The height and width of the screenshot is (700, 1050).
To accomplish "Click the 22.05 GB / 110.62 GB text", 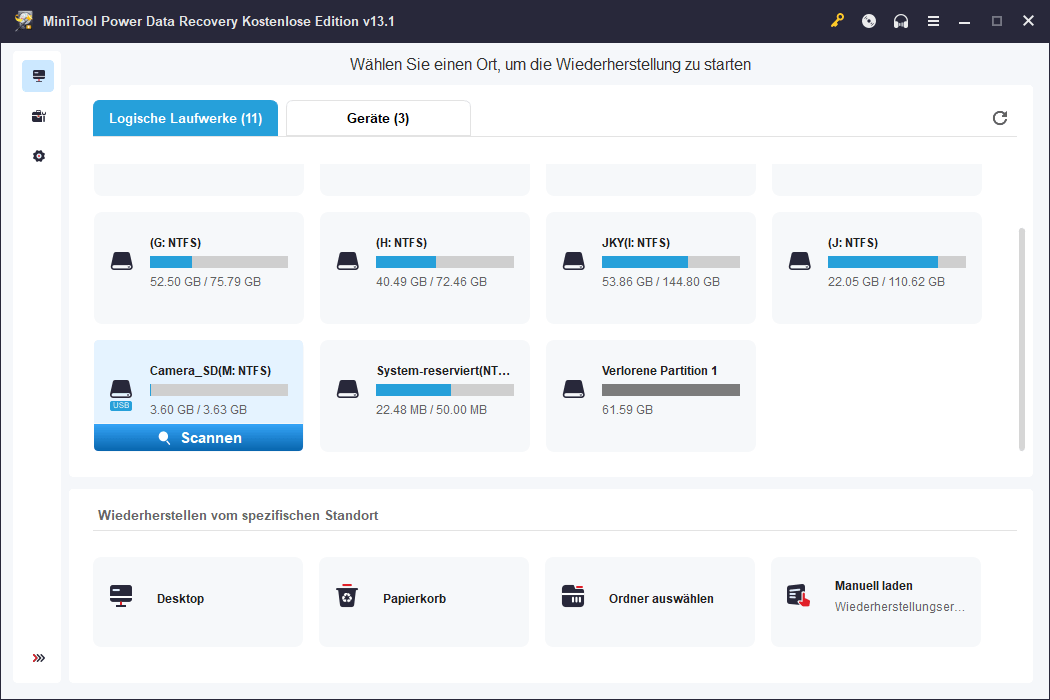I will (886, 281).
